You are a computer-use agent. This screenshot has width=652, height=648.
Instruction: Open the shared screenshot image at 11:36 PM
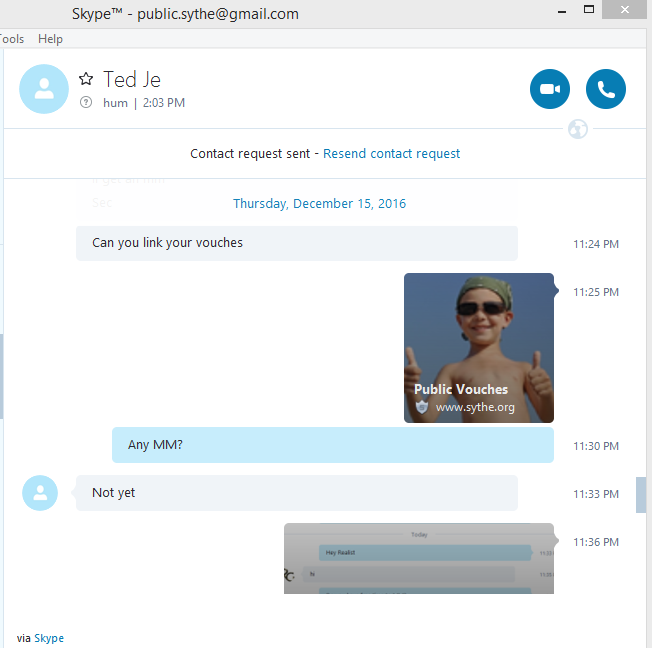419,558
